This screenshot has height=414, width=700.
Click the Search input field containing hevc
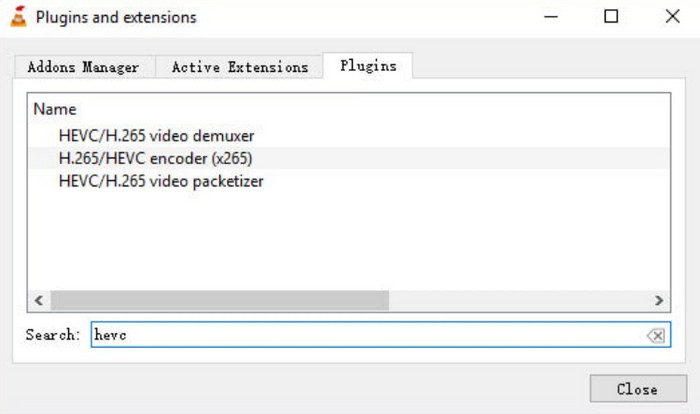pos(380,335)
